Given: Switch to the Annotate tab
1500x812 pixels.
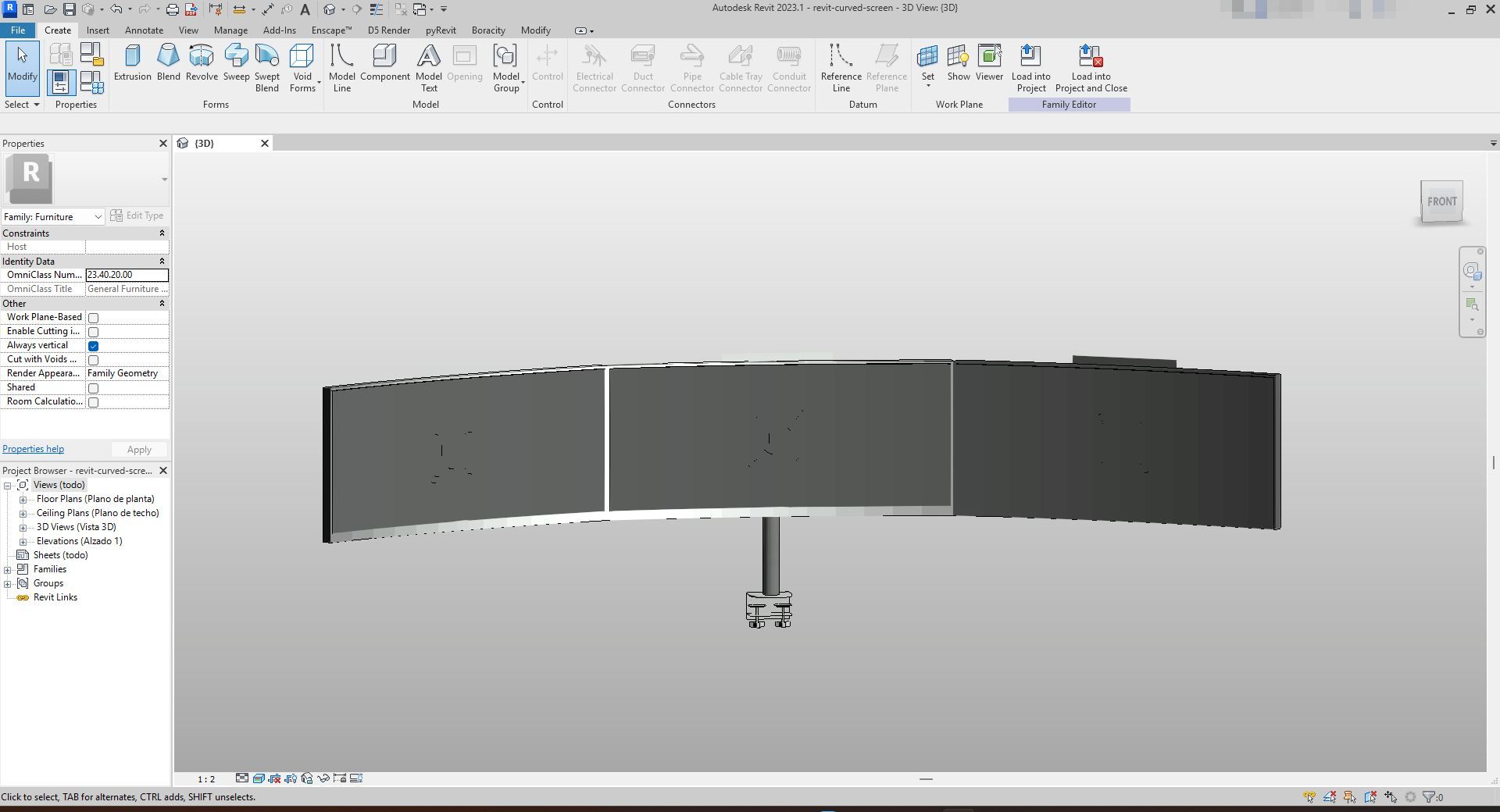Looking at the screenshot, I should 144,30.
